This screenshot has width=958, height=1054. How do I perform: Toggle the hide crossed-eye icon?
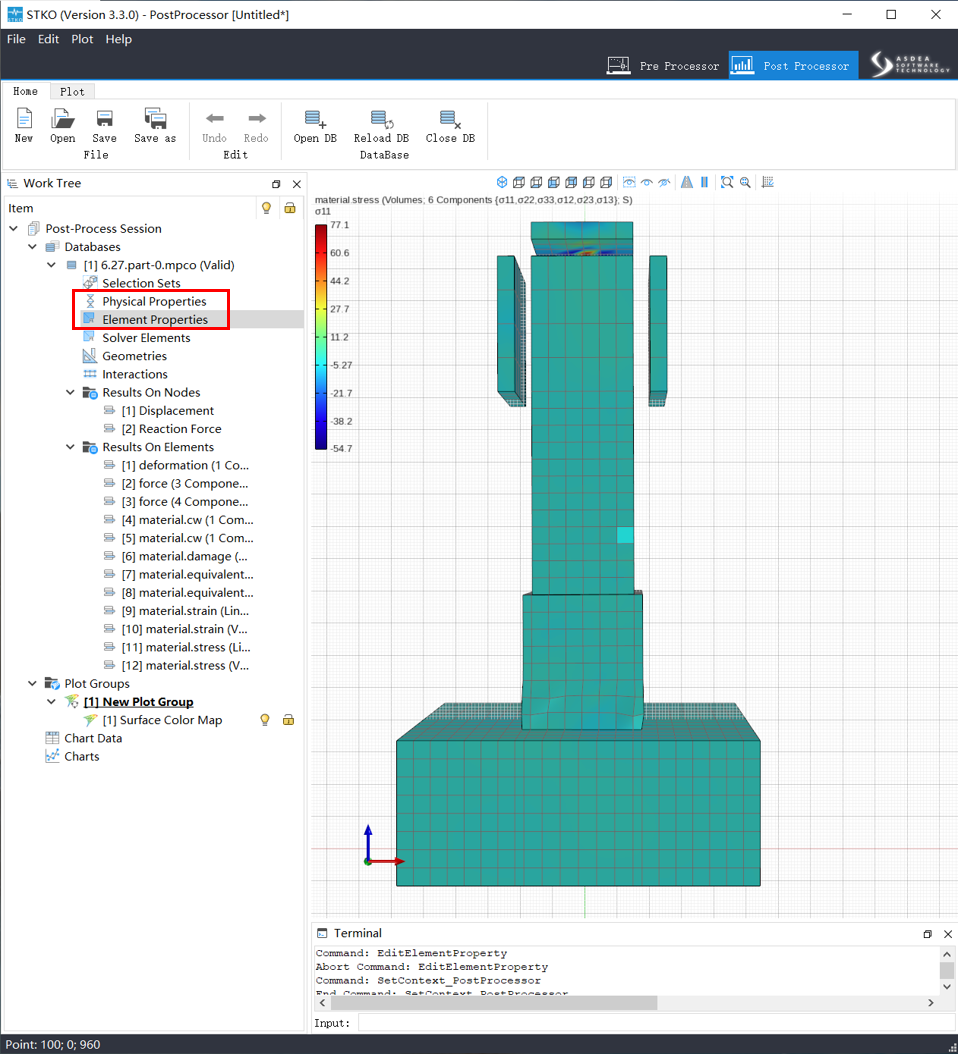pos(664,182)
